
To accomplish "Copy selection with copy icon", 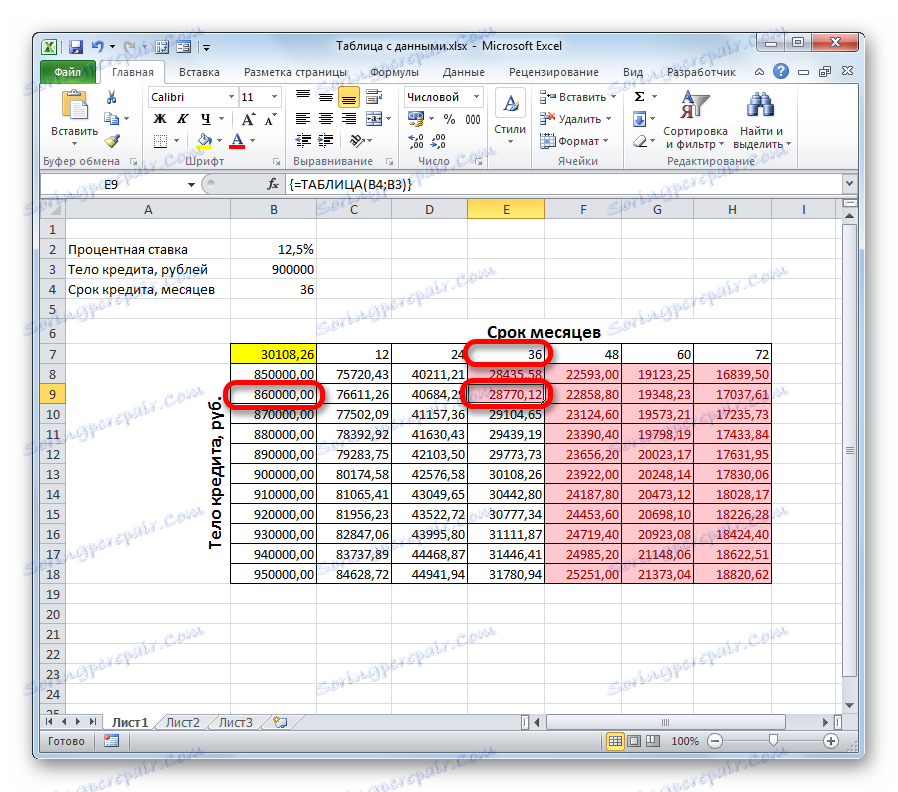I will (x=111, y=119).
